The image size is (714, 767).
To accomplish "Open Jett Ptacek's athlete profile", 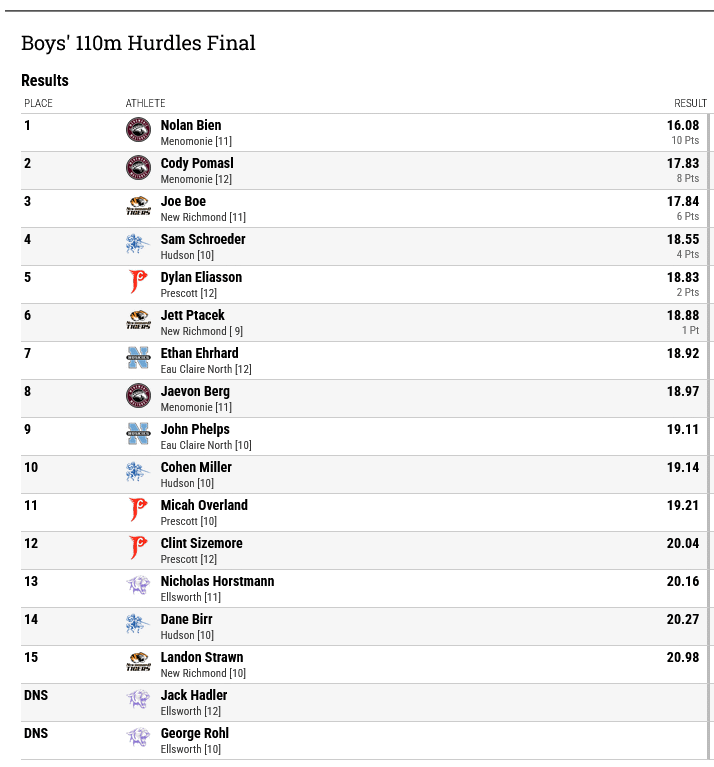I will pyautogui.click(x=193, y=315).
